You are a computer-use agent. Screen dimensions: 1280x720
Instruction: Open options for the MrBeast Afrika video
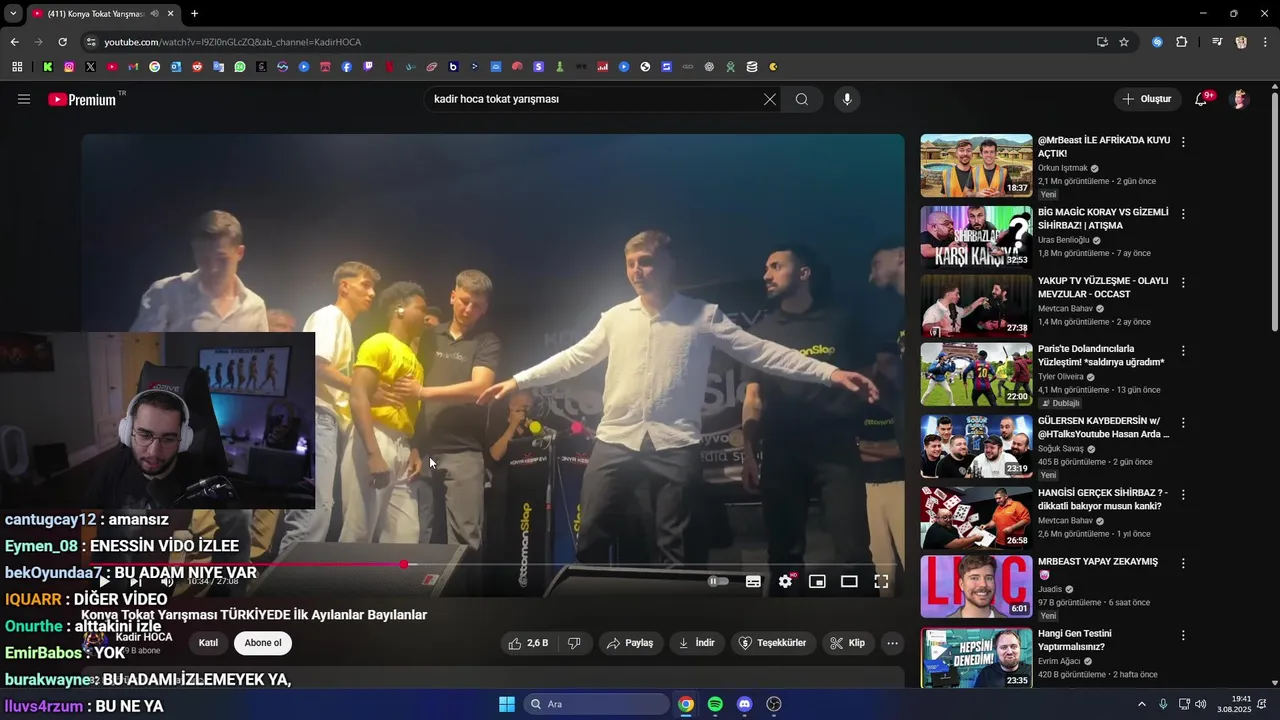1183,142
